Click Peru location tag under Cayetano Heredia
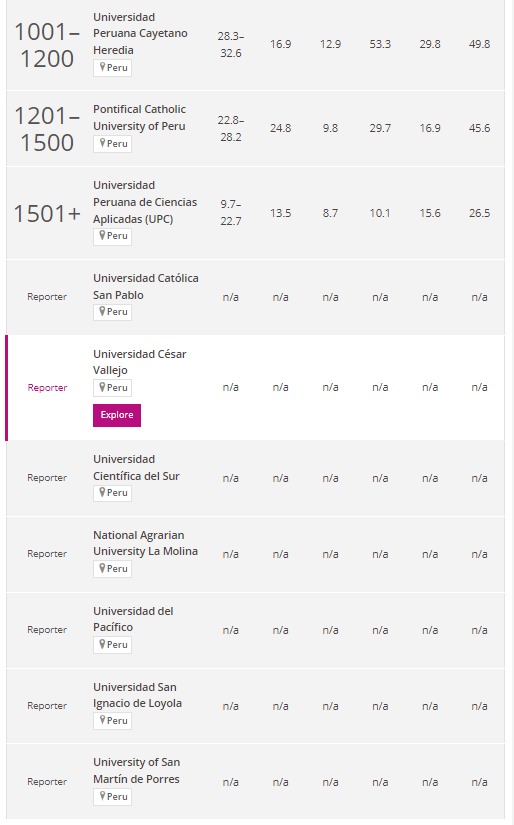 113,68
